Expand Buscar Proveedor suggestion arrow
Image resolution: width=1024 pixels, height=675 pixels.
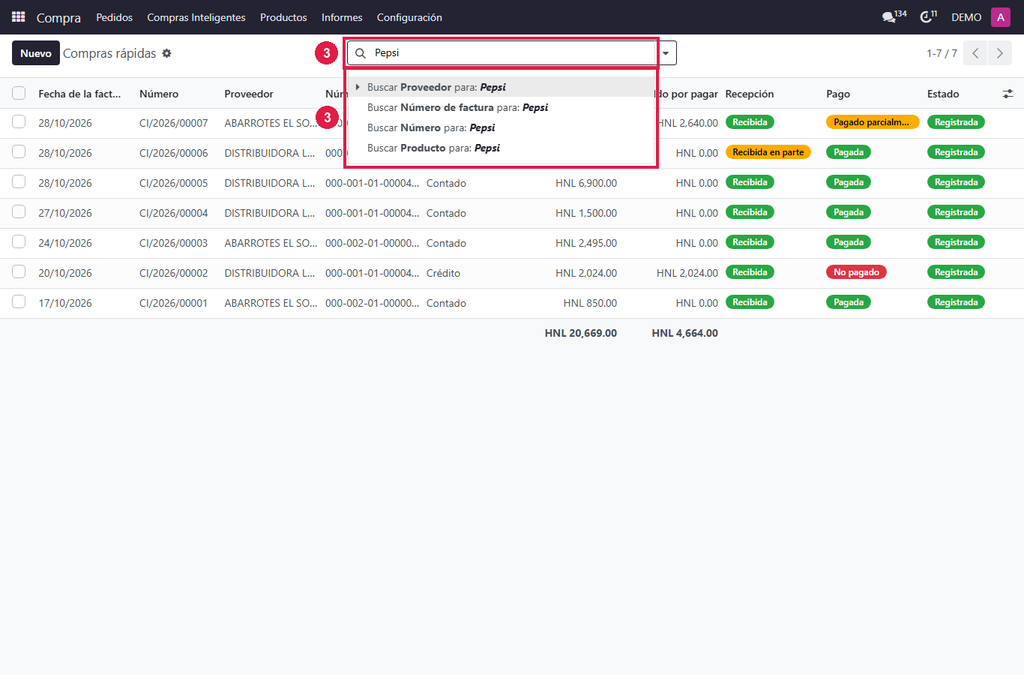click(x=357, y=87)
